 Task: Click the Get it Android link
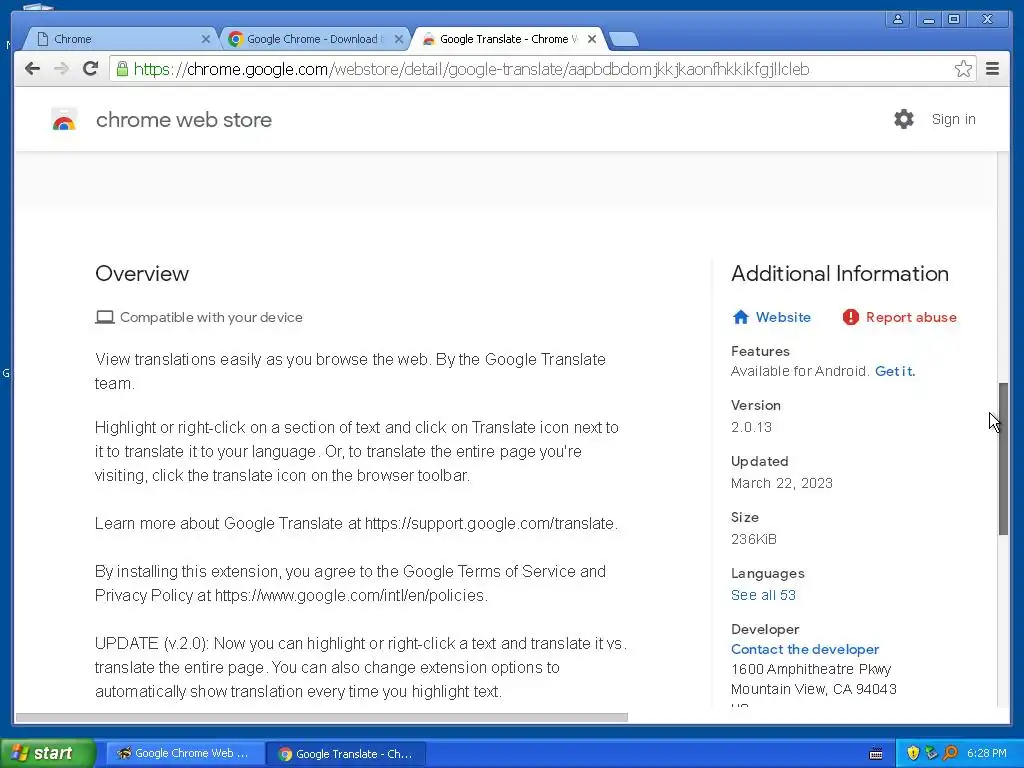point(895,371)
